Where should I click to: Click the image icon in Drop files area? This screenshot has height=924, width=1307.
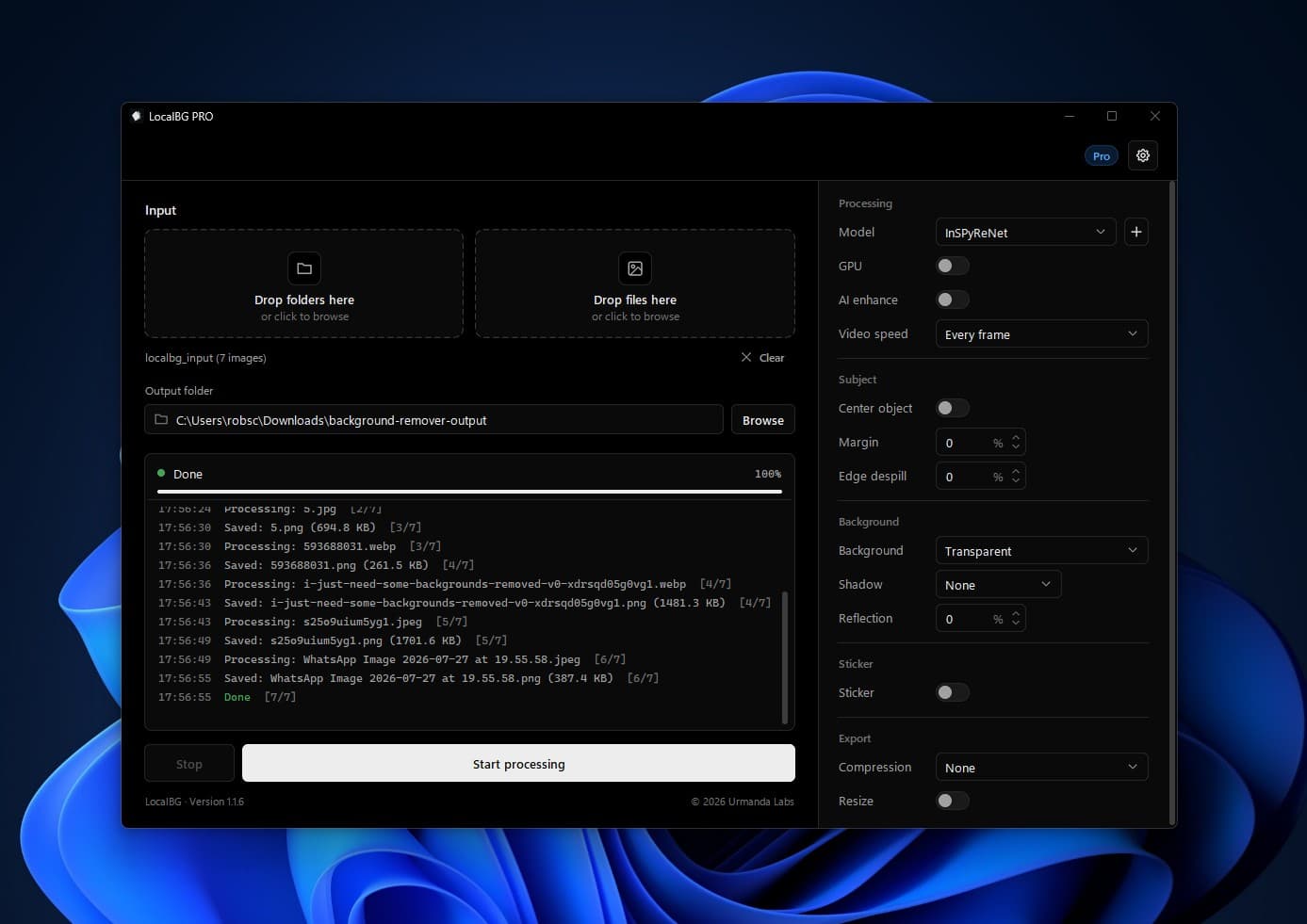click(635, 268)
